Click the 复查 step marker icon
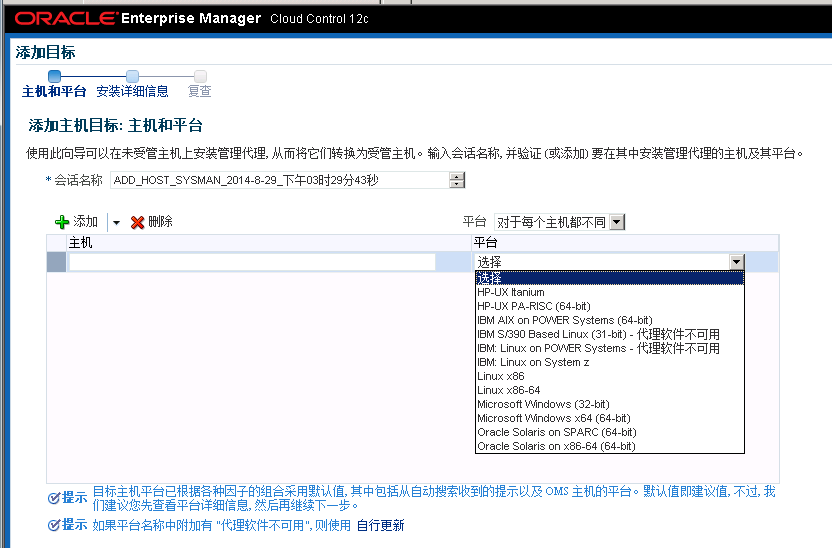The width and height of the screenshot is (832, 548). coord(200,76)
